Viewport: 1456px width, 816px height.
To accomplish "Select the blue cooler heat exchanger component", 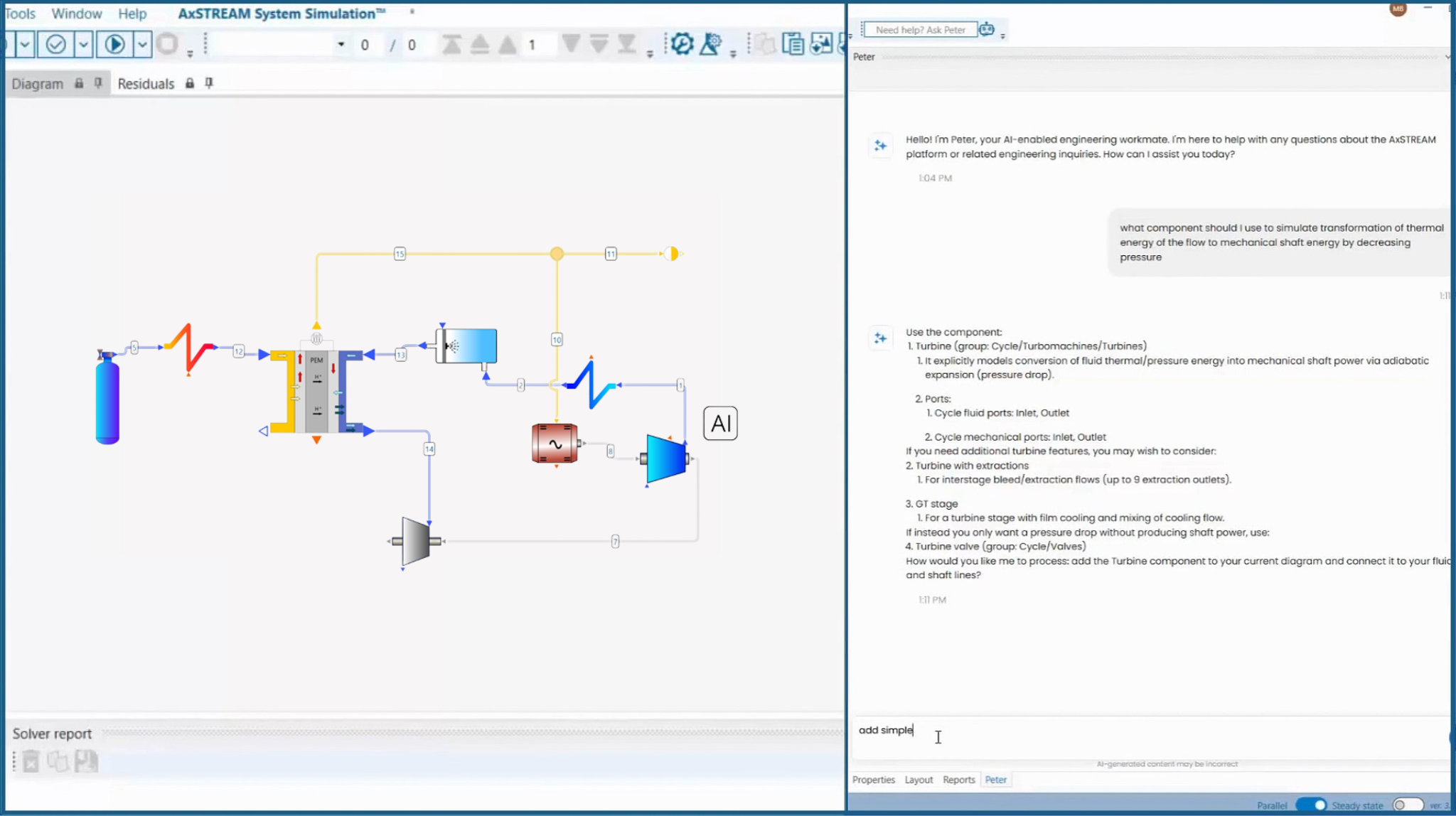I will pos(591,385).
